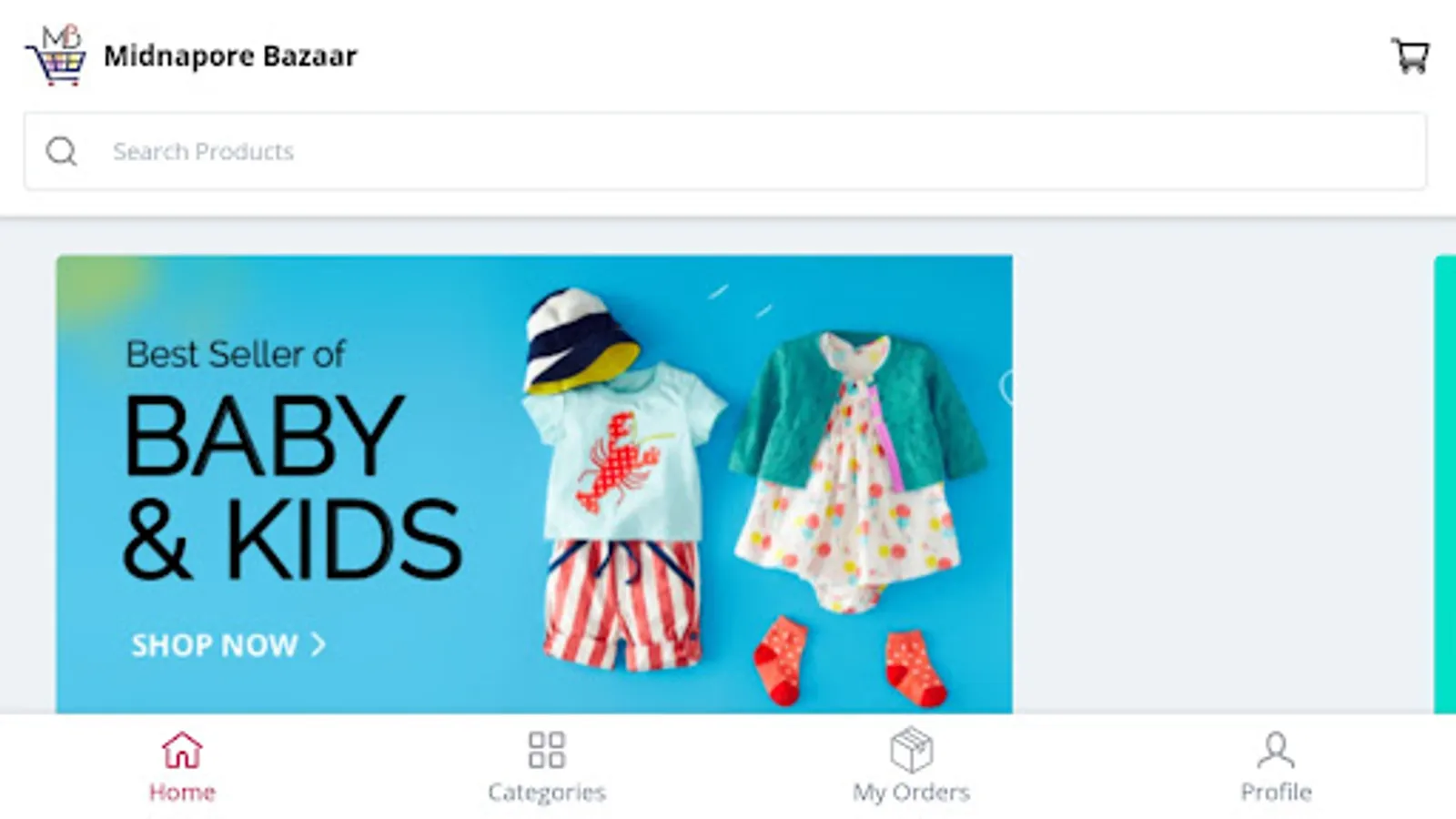Image resolution: width=1456 pixels, height=819 pixels.
Task: Select the Home tab label
Action: 182,793
